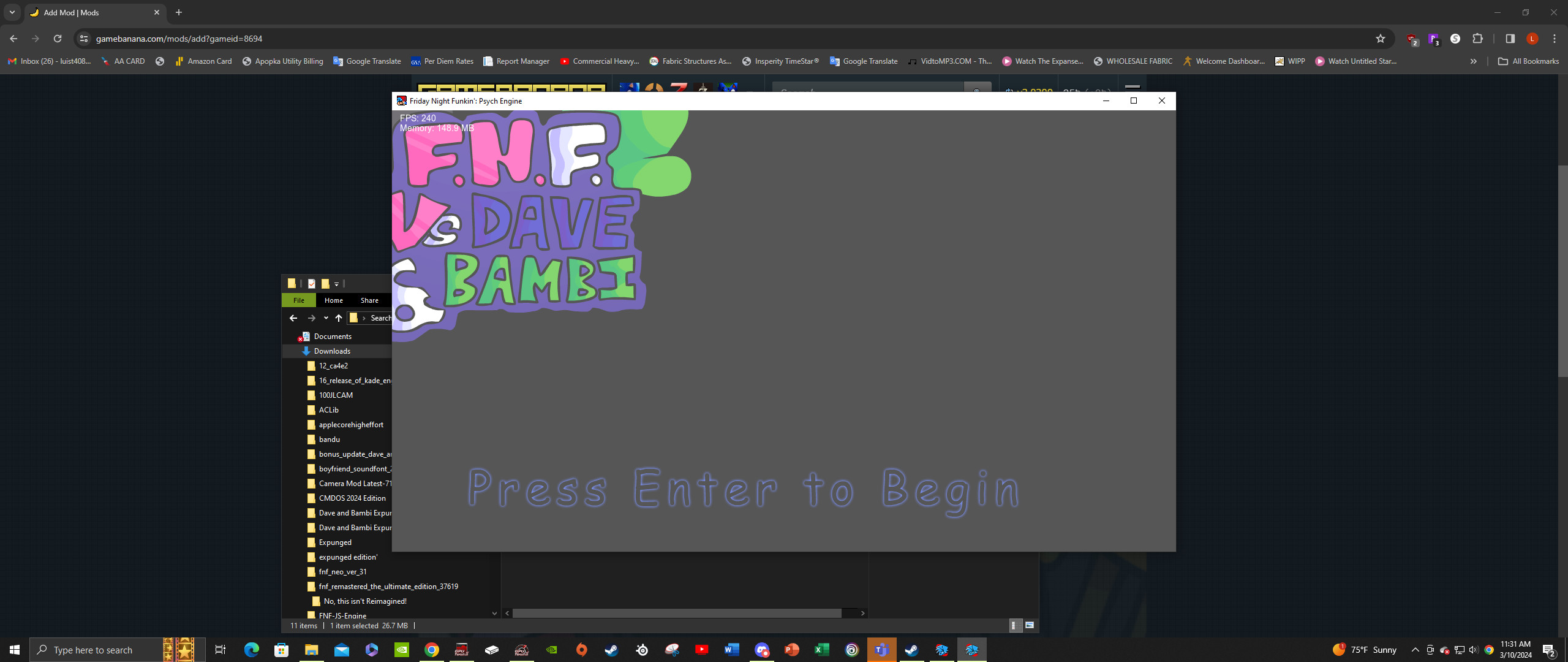The height and width of the screenshot is (662, 1568).
Task: Open the Share ribbon tab in File Explorer
Action: tap(369, 300)
